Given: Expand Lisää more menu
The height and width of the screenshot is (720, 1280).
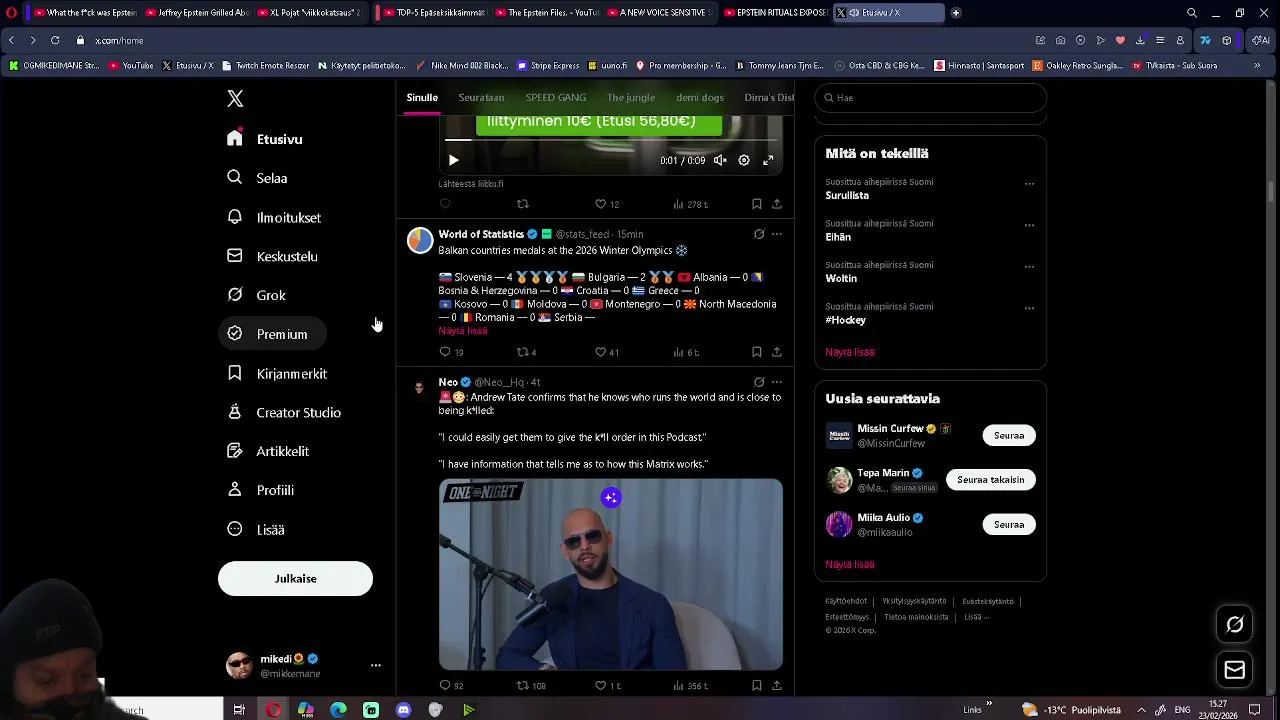Looking at the screenshot, I should point(256,529).
